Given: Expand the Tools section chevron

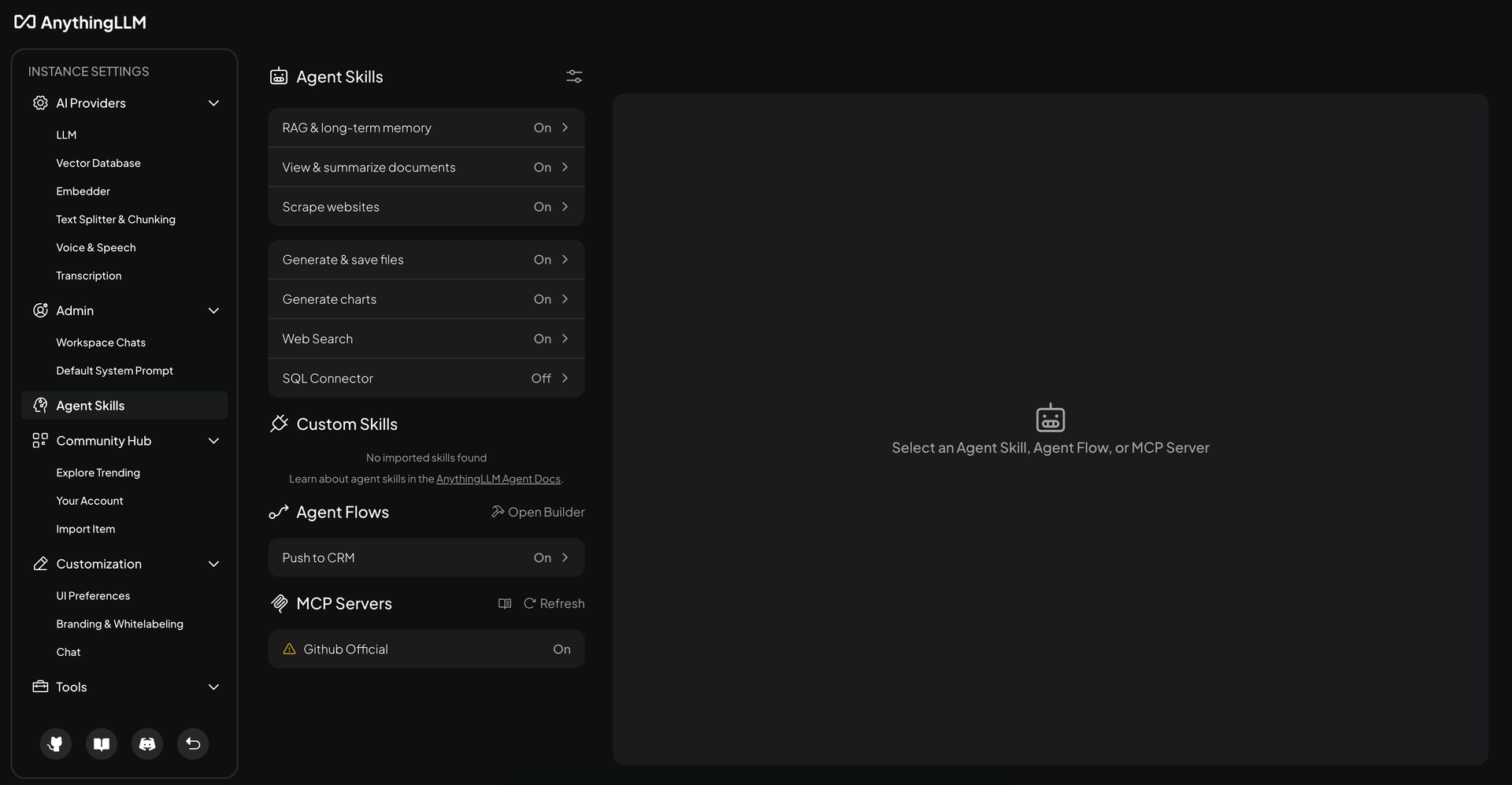Looking at the screenshot, I should (x=213, y=687).
